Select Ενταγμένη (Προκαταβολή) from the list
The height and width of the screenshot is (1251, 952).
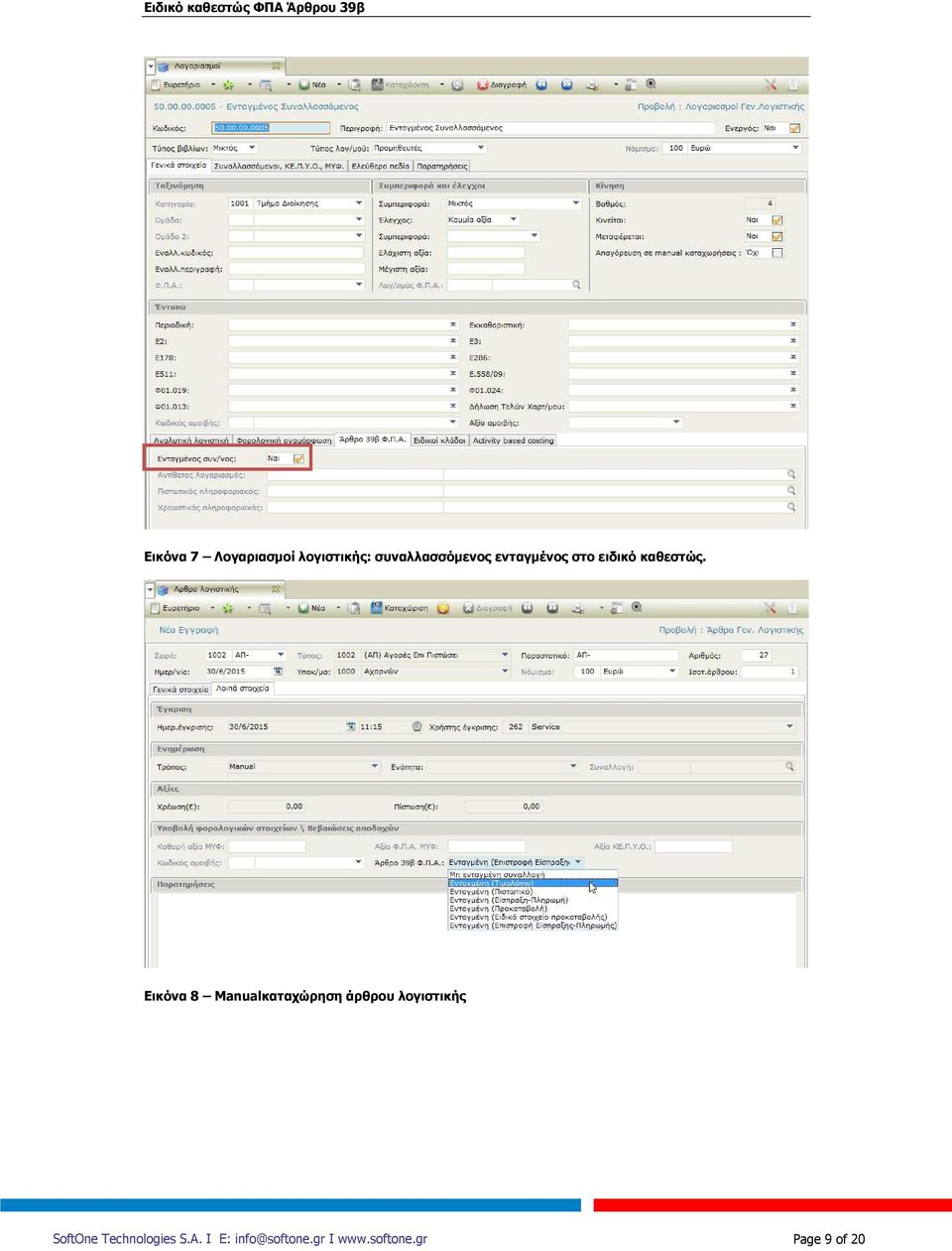point(533,909)
